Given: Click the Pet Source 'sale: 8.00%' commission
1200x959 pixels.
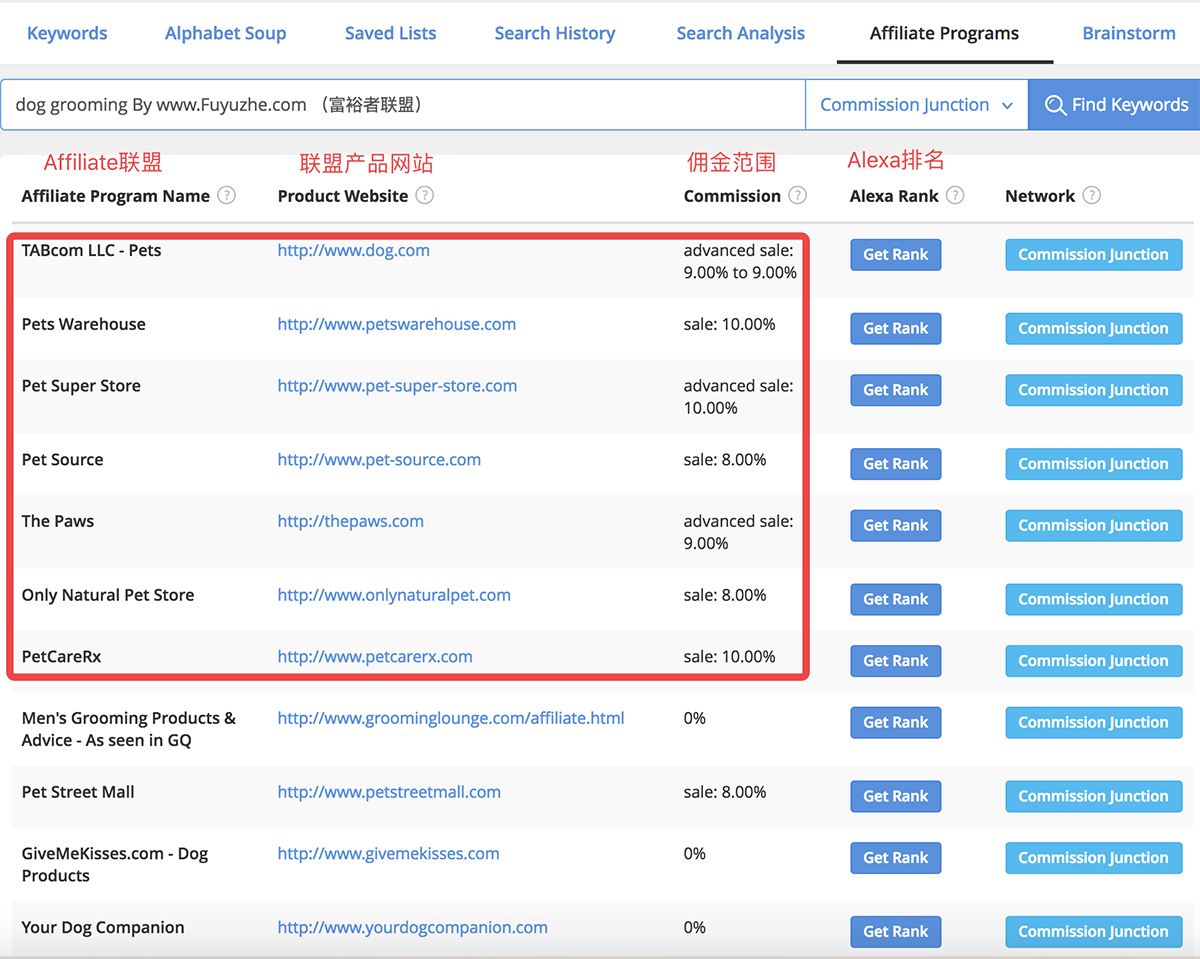Looking at the screenshot, I should (725, 460).
